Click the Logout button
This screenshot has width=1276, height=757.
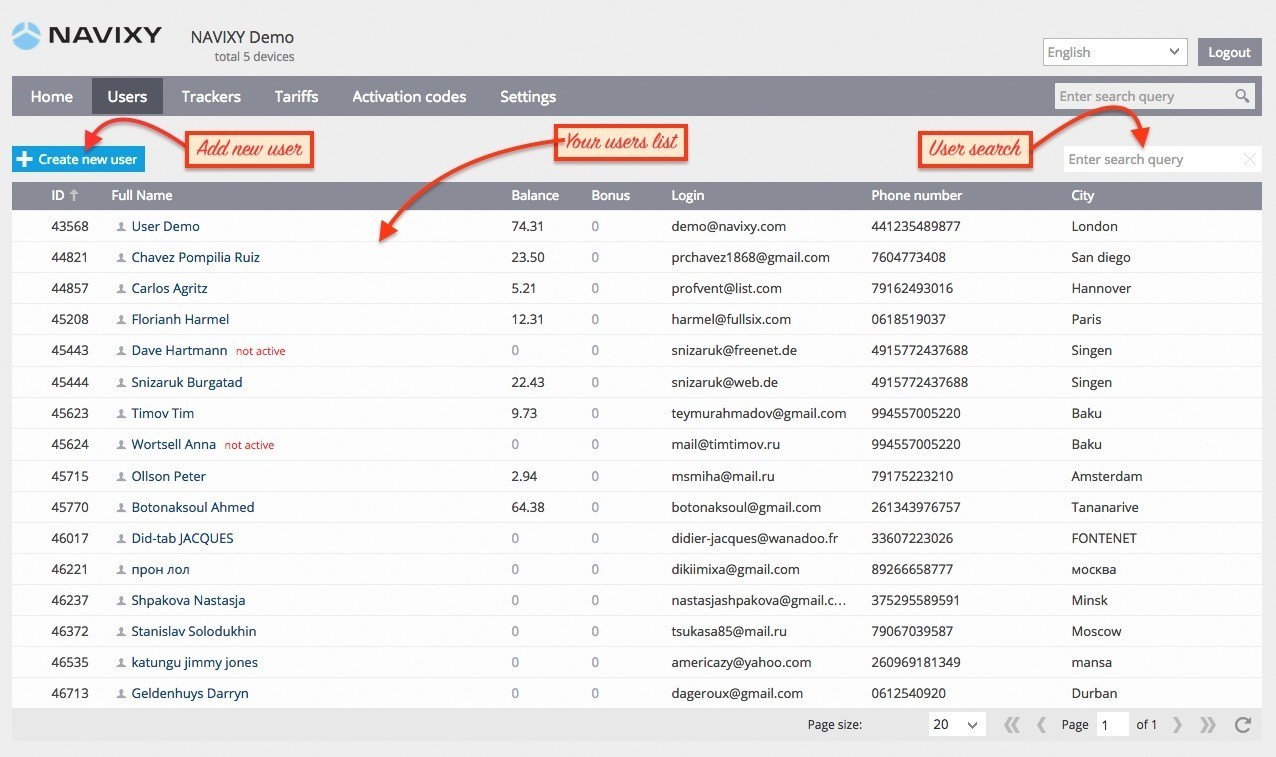click(x=1229, y=52)
